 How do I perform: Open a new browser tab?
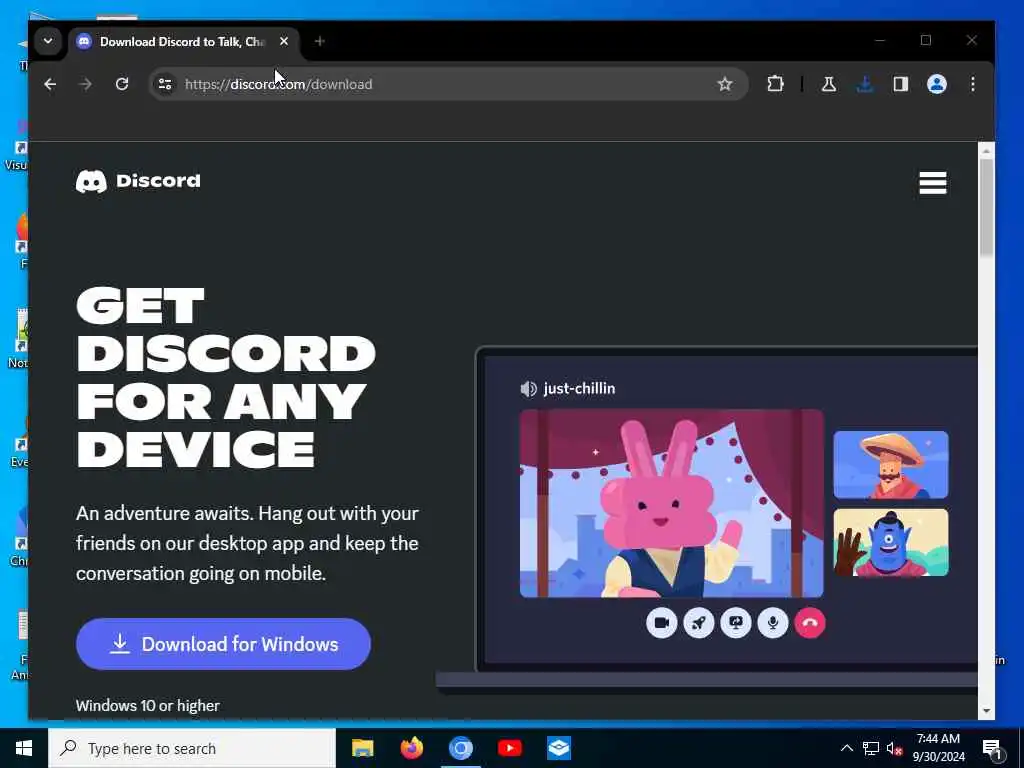(319, 41)
